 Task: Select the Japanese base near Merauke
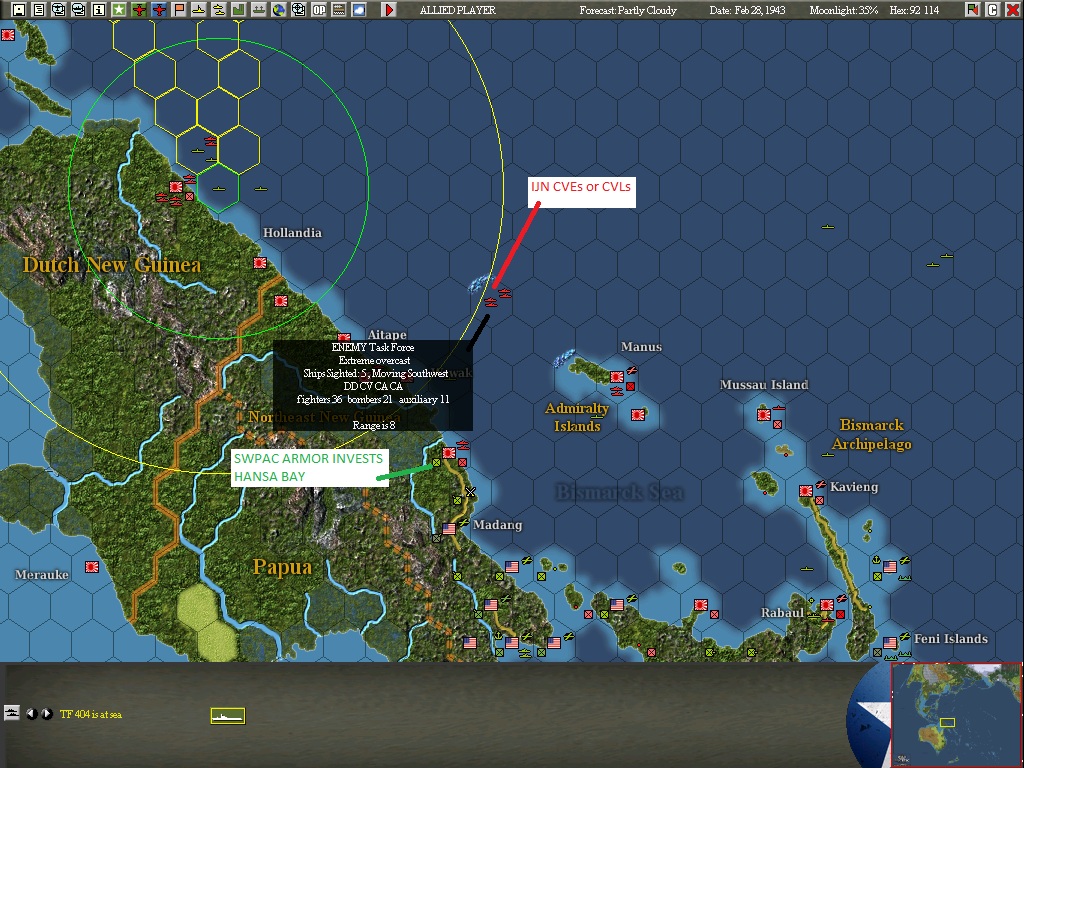tap(92, 566)
